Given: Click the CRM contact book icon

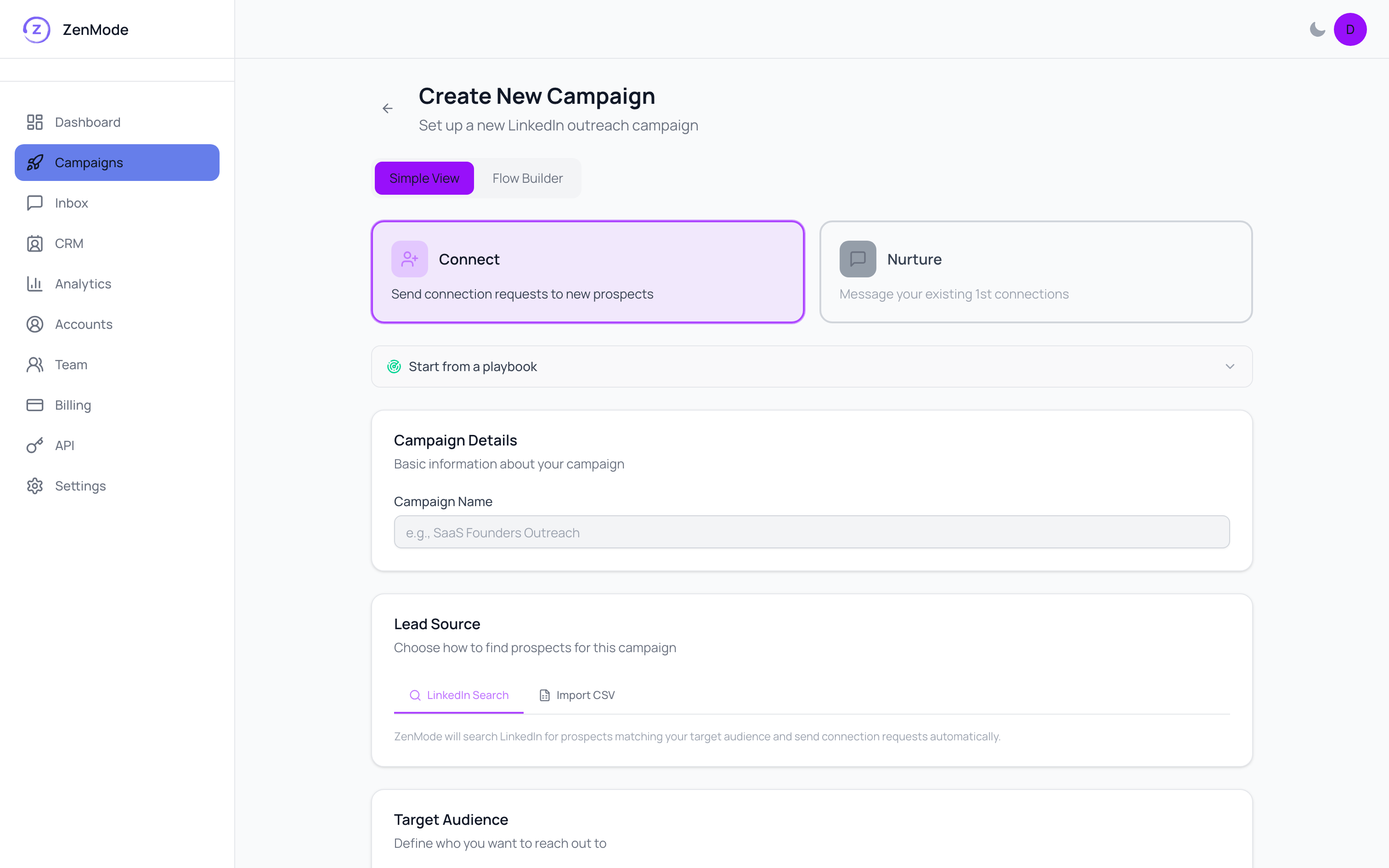Looking at the screenshot, I should click(35, 243).
